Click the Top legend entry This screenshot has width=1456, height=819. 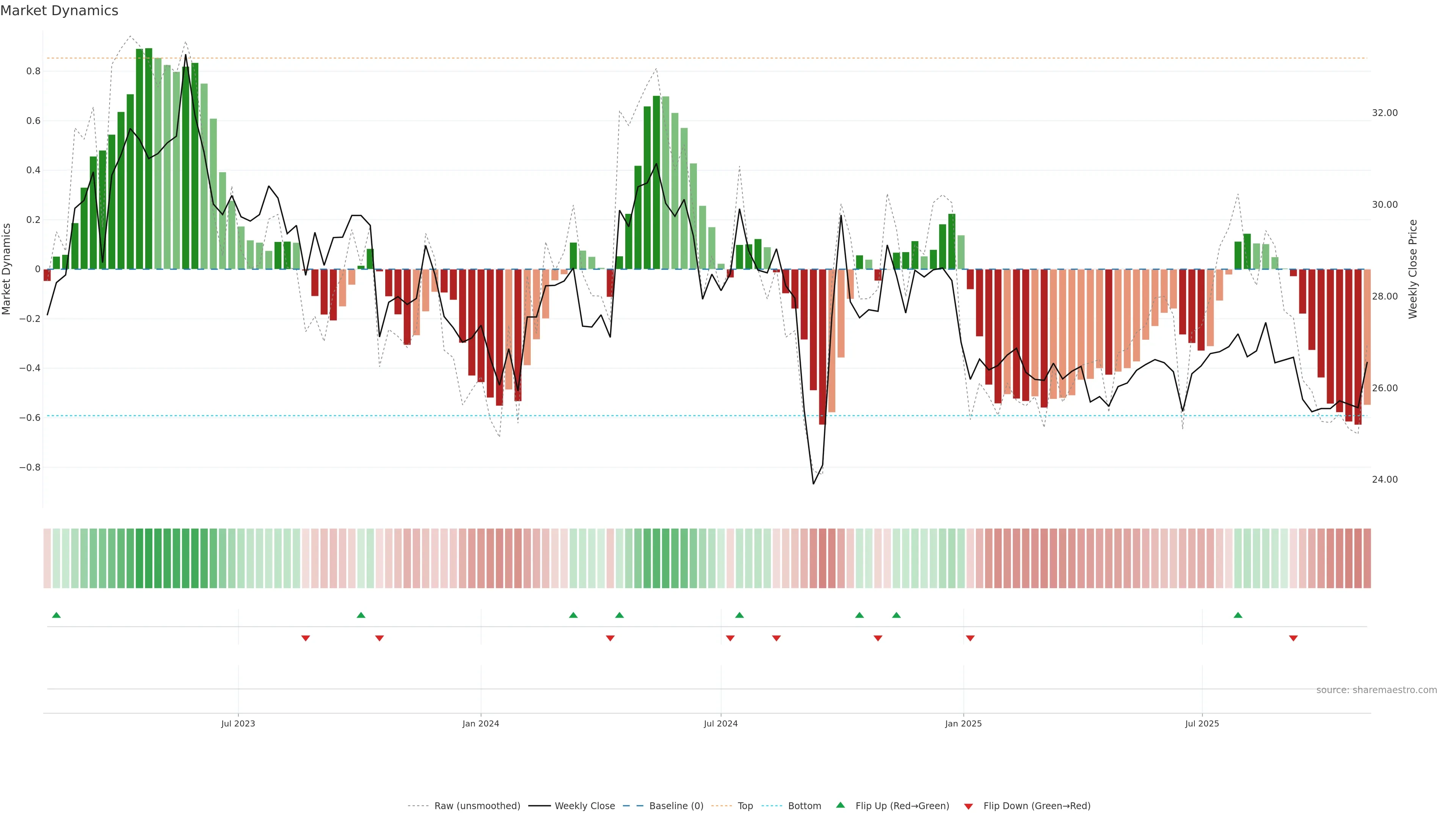[745, 806]
